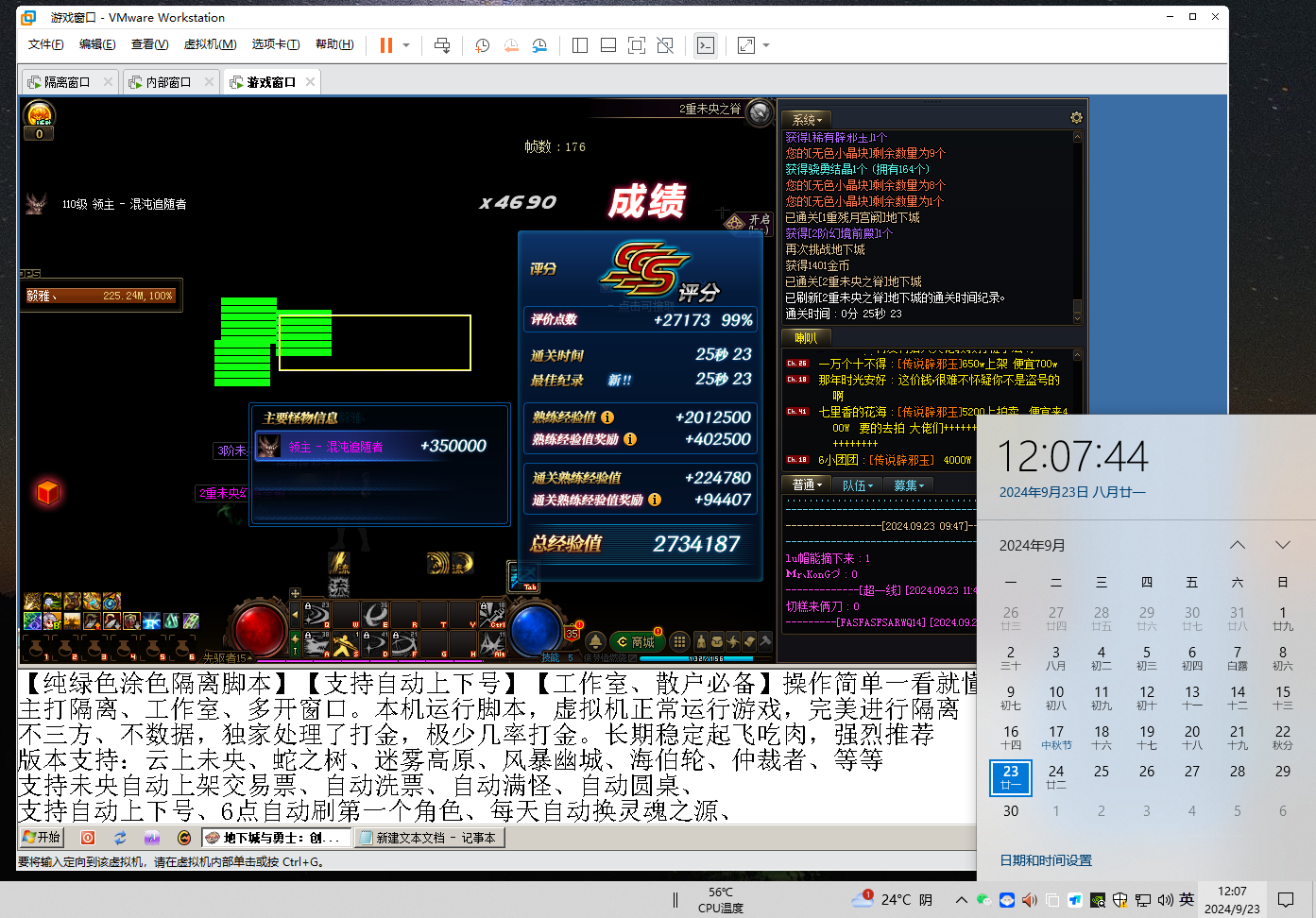Select calendar date 17 中秋节
This screenshot has width=1316, height=918.
pos(1056,738)
